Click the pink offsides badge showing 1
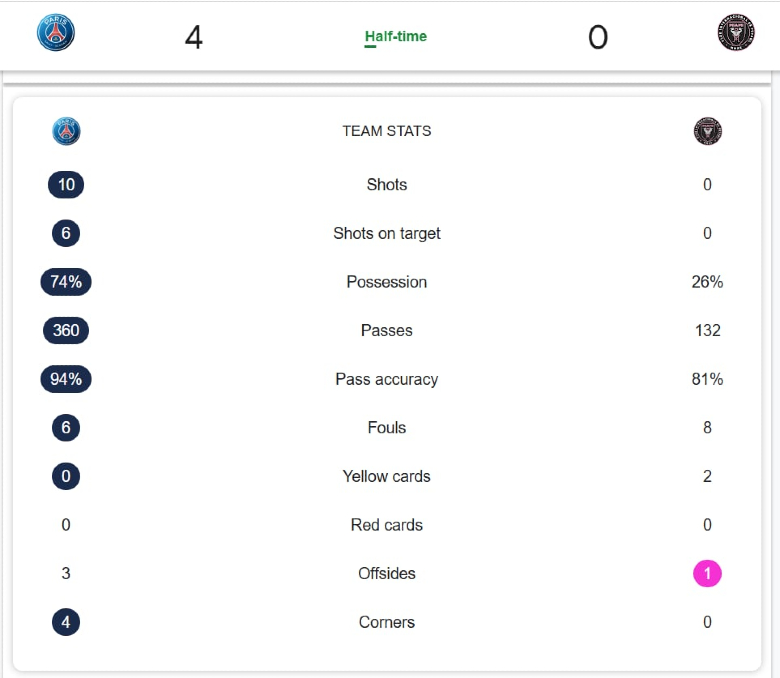This screenshot has width=780, height=678. (x=707, y=574)
